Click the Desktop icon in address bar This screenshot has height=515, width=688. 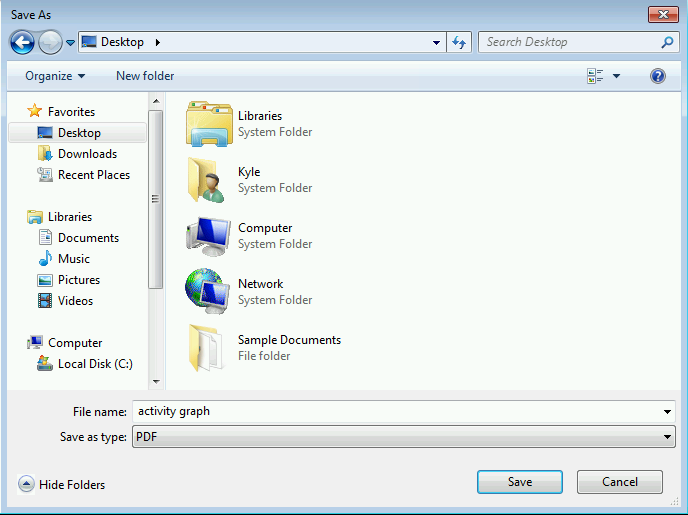tap(89, 42)
